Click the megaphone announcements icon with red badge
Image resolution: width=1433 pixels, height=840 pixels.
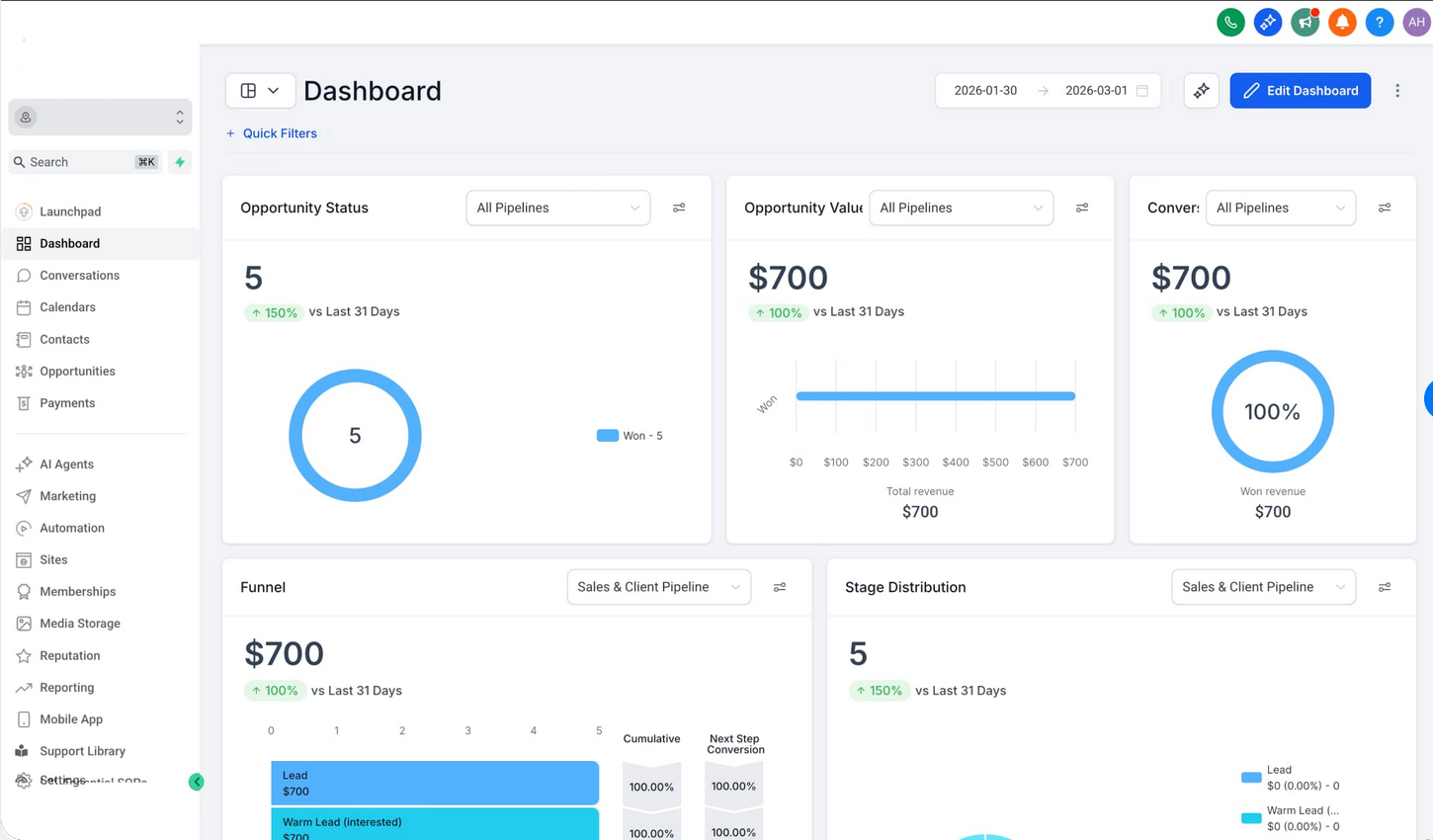pos(1305,22)
